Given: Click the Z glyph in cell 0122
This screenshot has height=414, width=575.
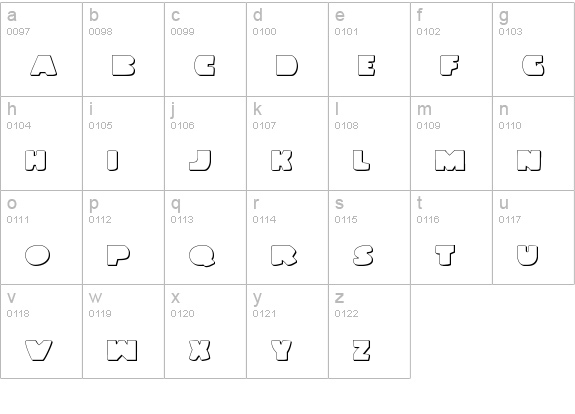Looking at the screenshot, I should click(362, 350).
